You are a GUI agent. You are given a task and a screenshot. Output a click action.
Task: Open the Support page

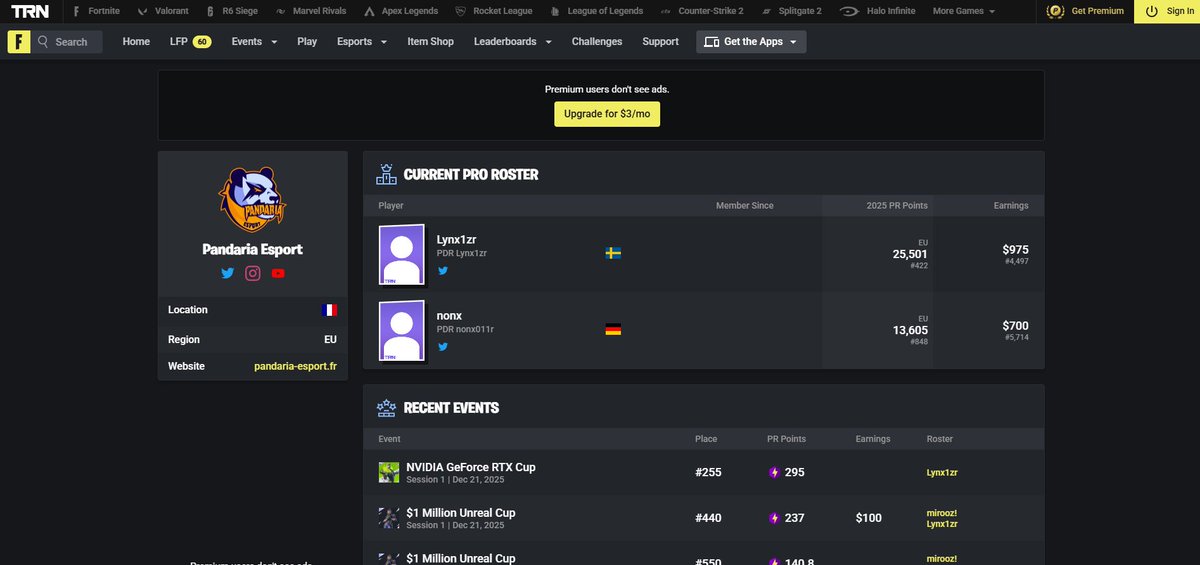tap(660, 42)
